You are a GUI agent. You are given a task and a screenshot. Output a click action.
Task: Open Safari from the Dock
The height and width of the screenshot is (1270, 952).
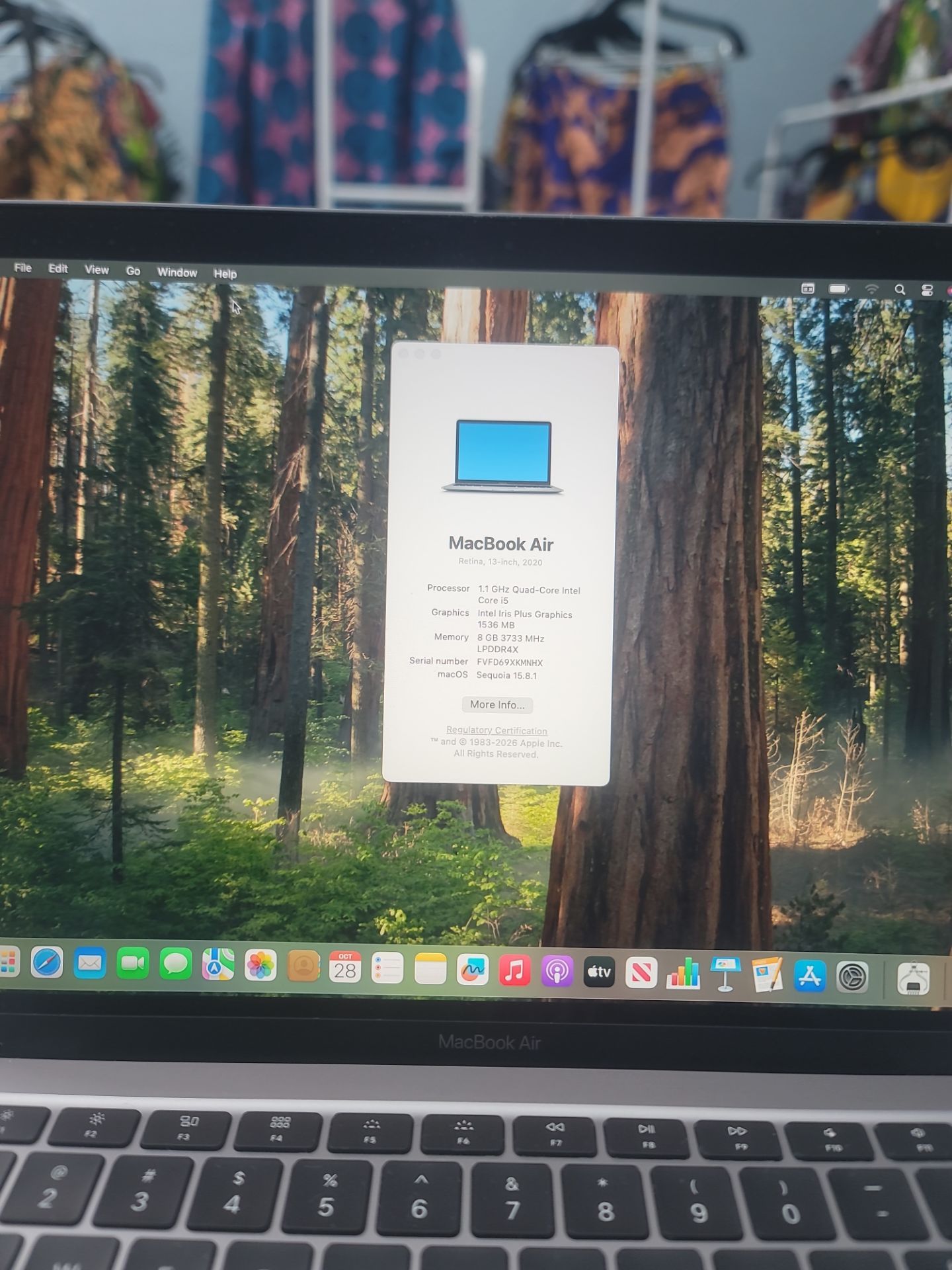coord(47,963)
